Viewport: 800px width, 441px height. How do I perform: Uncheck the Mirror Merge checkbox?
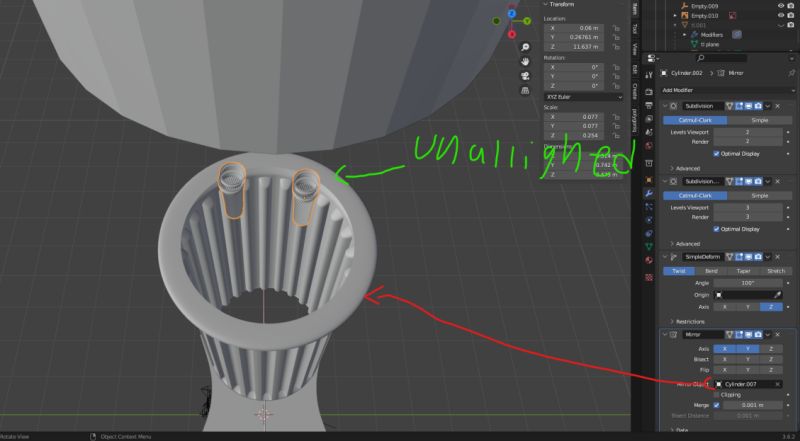click(716, 405)
